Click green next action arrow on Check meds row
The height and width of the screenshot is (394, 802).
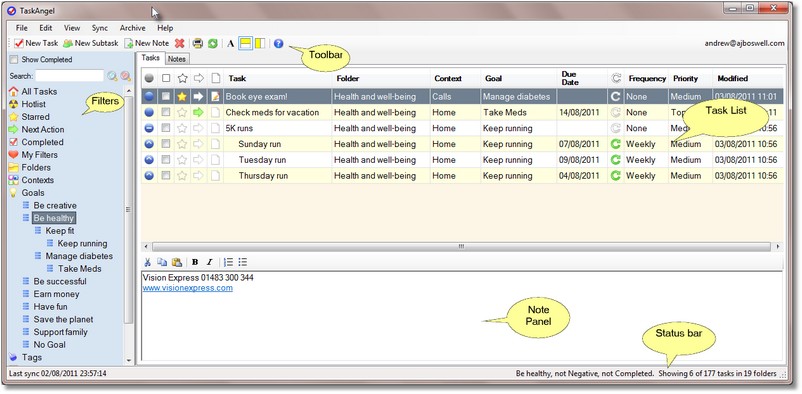[198, 112]
